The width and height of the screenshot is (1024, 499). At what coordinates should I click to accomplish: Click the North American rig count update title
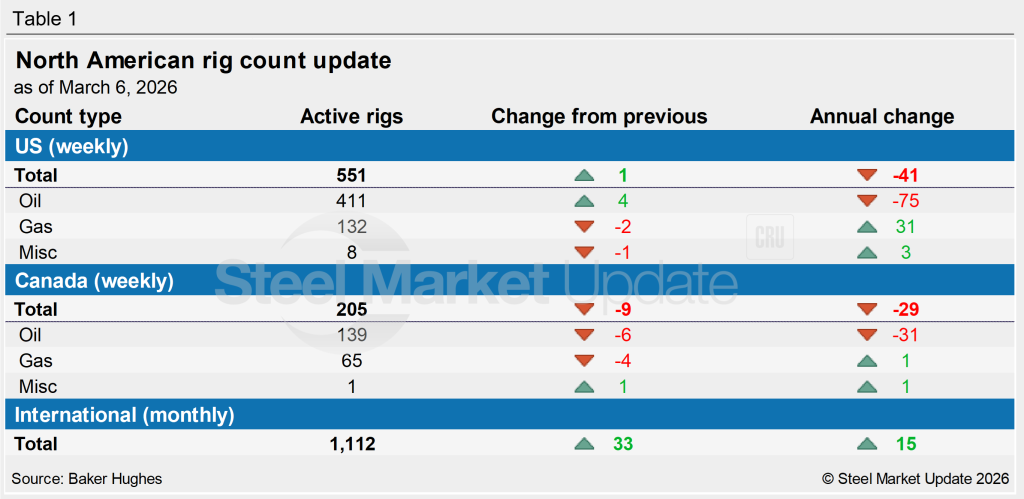point(203,61)
